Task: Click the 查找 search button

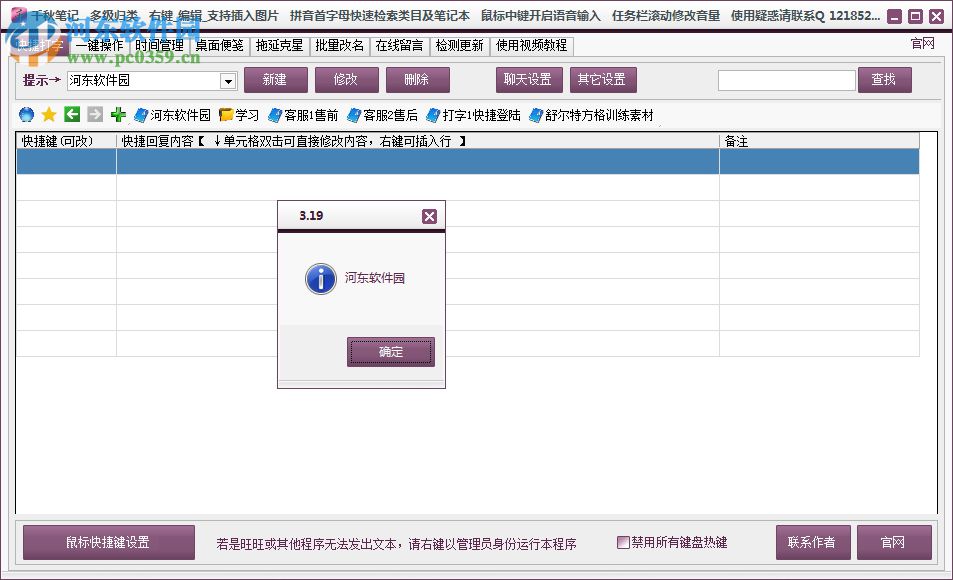Action: [884, 79]
